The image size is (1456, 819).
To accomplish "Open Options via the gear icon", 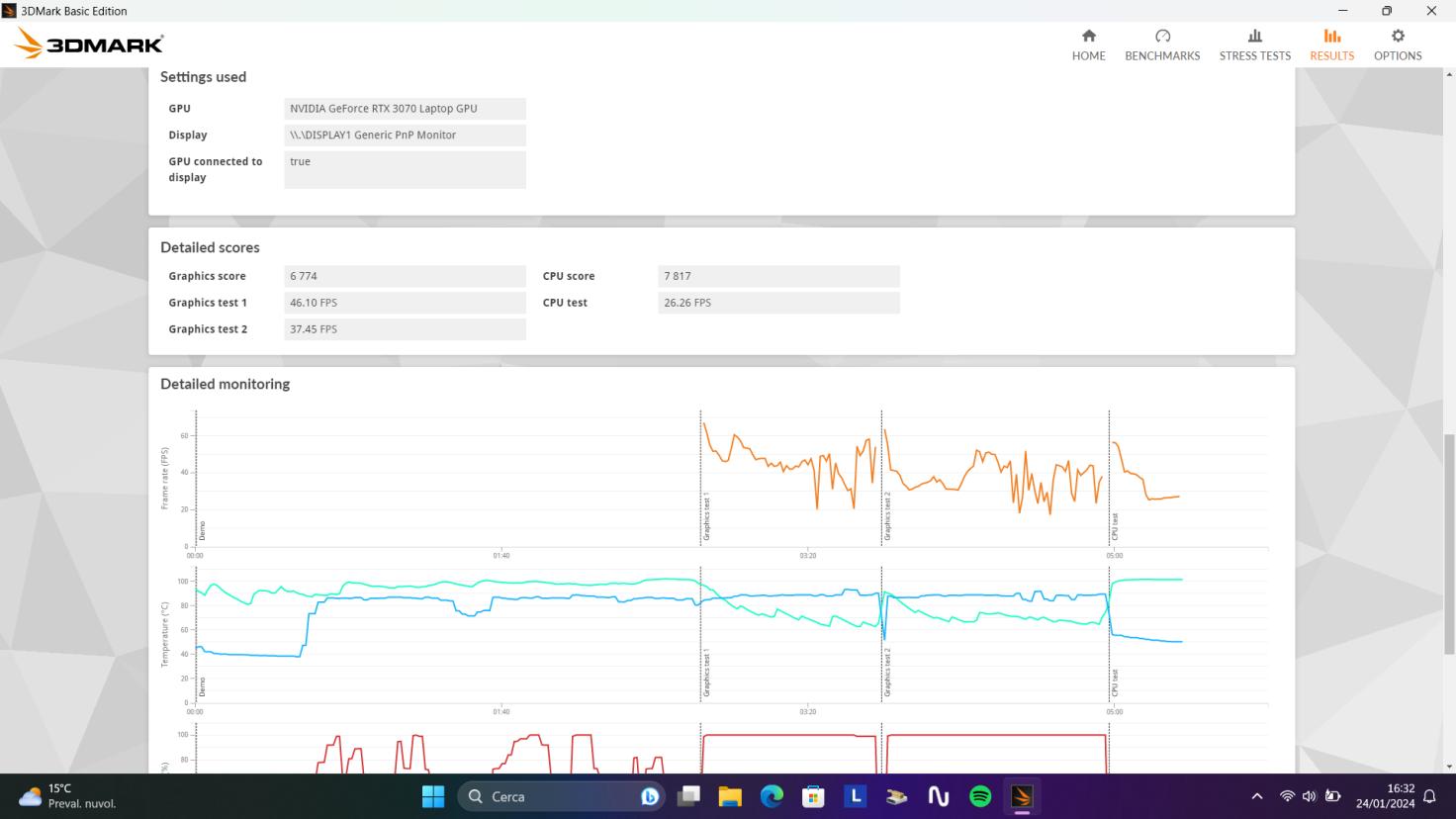I will coord(1397,45).
